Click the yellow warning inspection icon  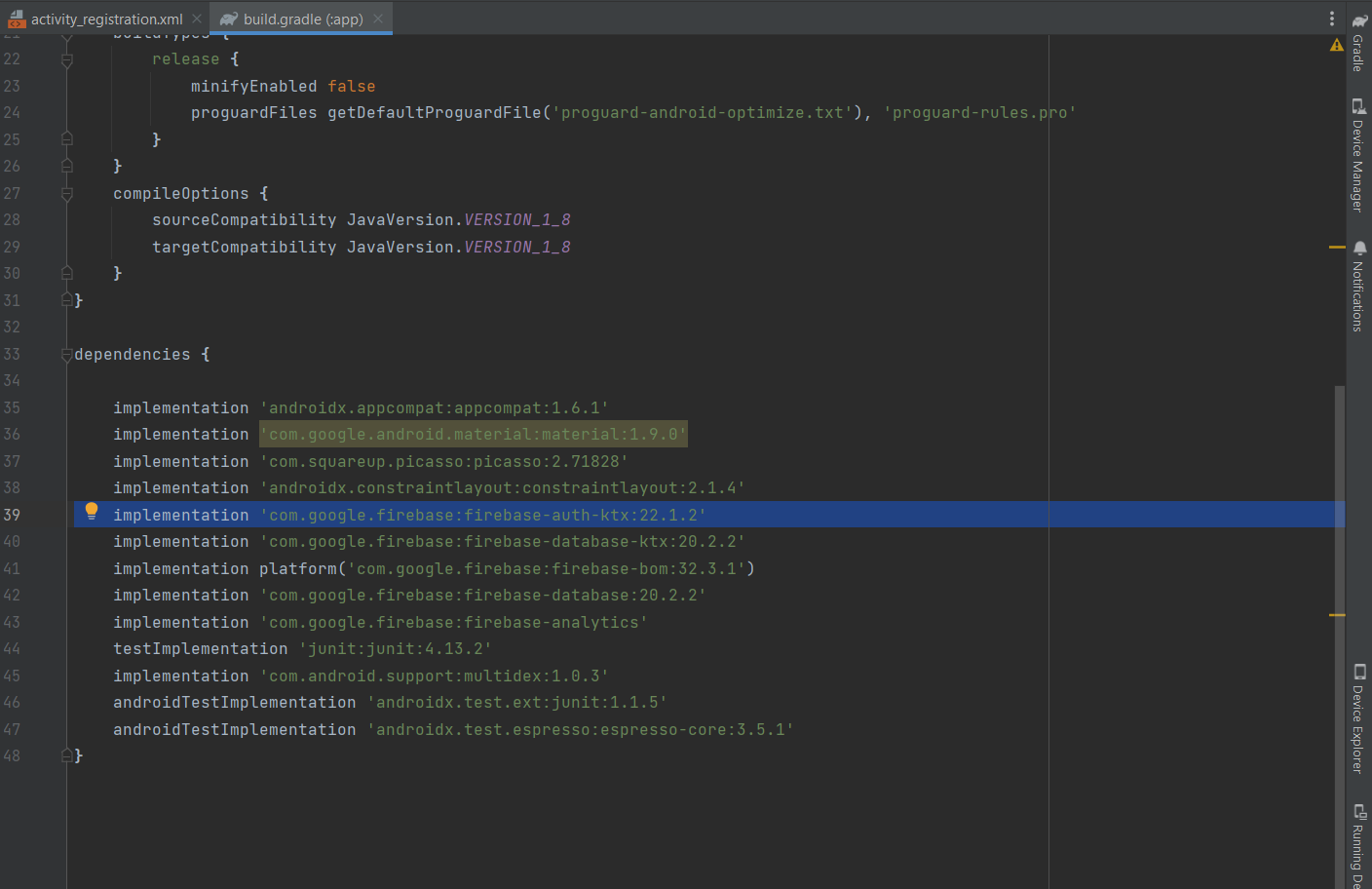click(x=1336, y=45)
